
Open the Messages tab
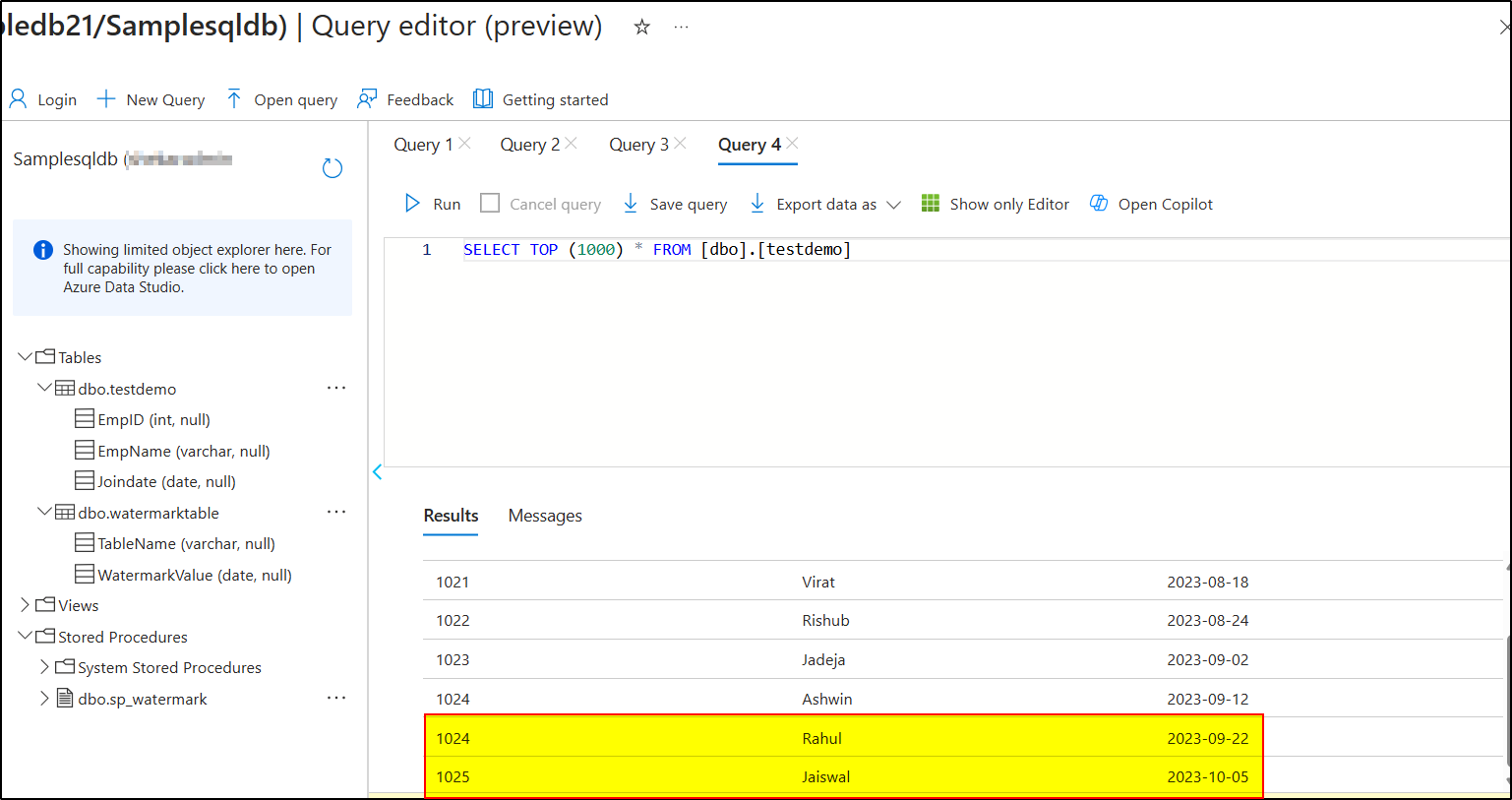click(x=545, y=516)
